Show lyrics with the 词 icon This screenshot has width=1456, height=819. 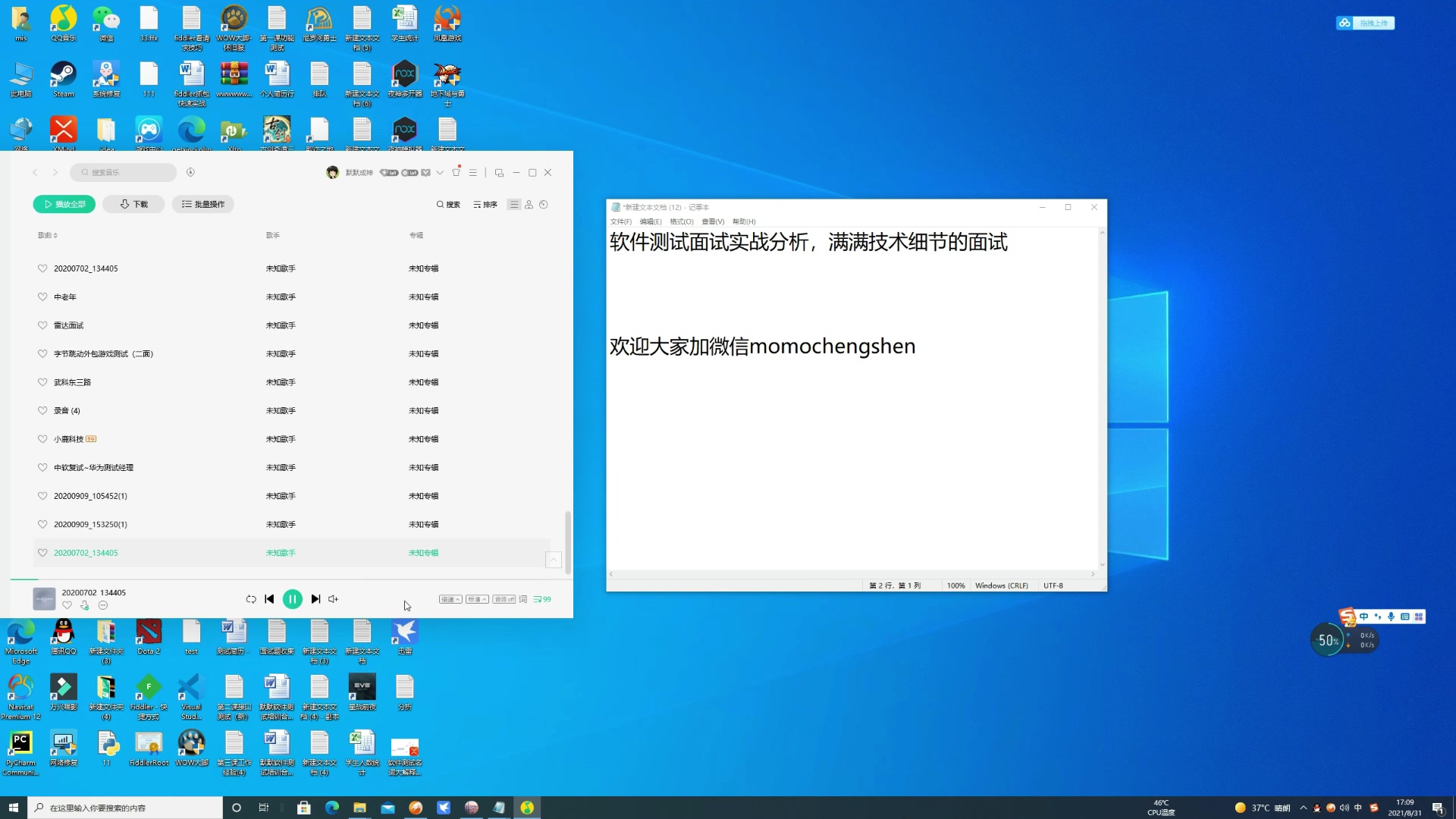tap(522, 599)
